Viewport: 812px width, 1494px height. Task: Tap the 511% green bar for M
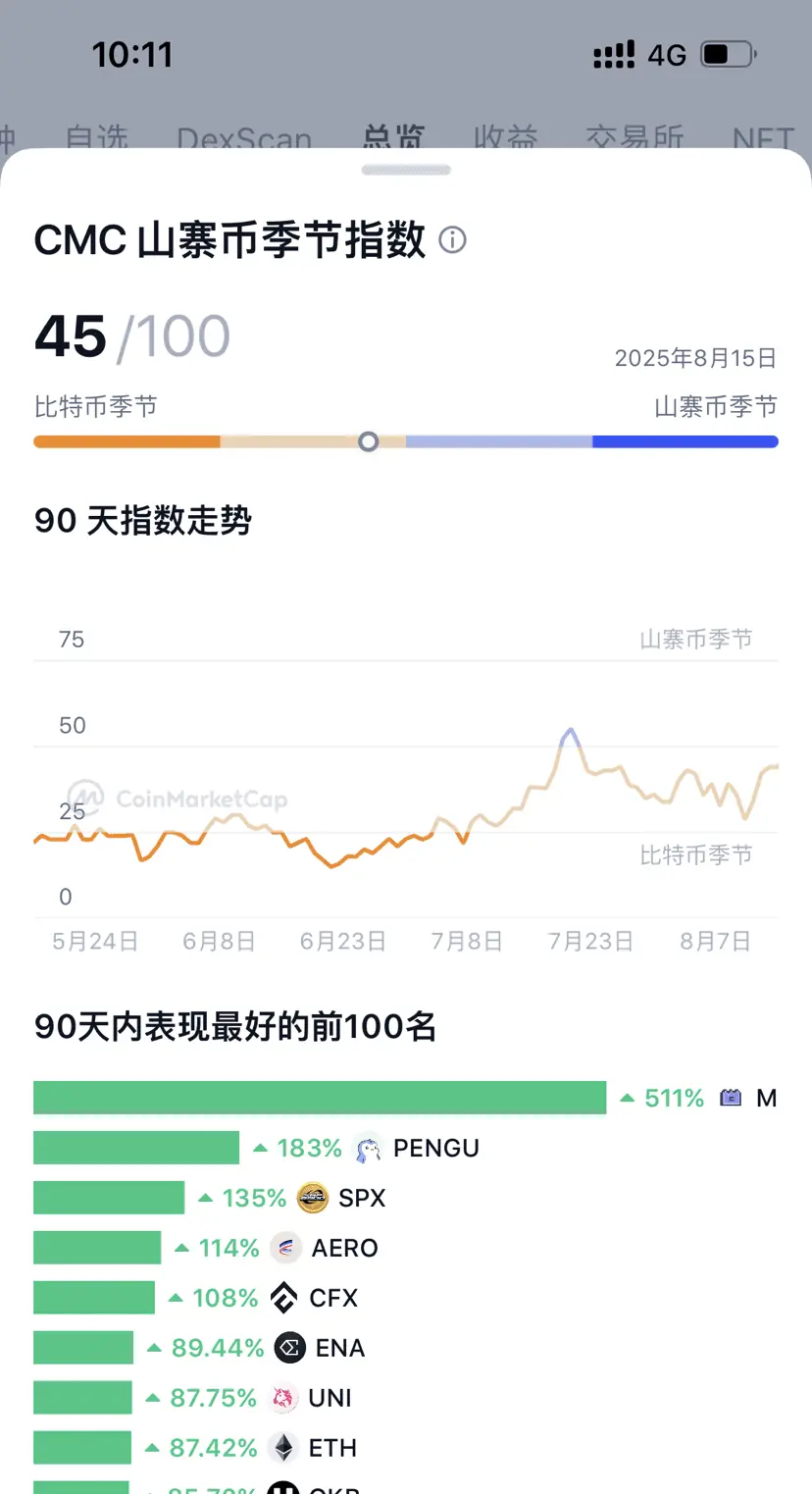click(320, 1098)
